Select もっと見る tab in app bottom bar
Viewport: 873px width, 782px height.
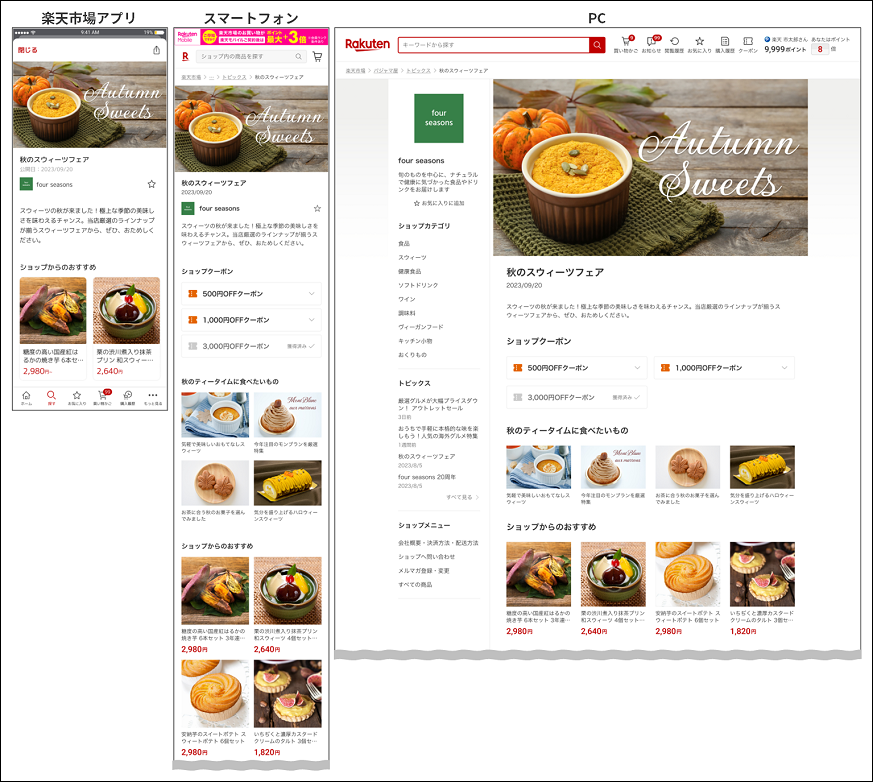point(153,396)
